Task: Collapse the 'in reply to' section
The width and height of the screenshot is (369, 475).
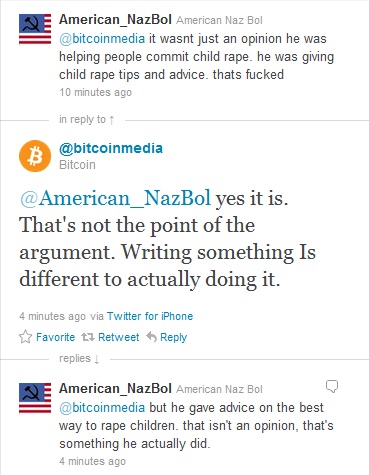Action: (87, 119)
